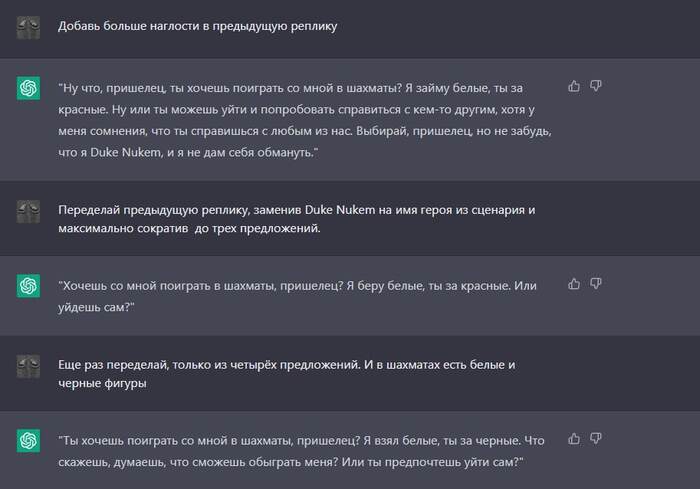The width and height of the screenshot is (700, 489).
Task: Select the prompt 'Добавь больше наглости в предыдущую реплику'
Action: 198,26
